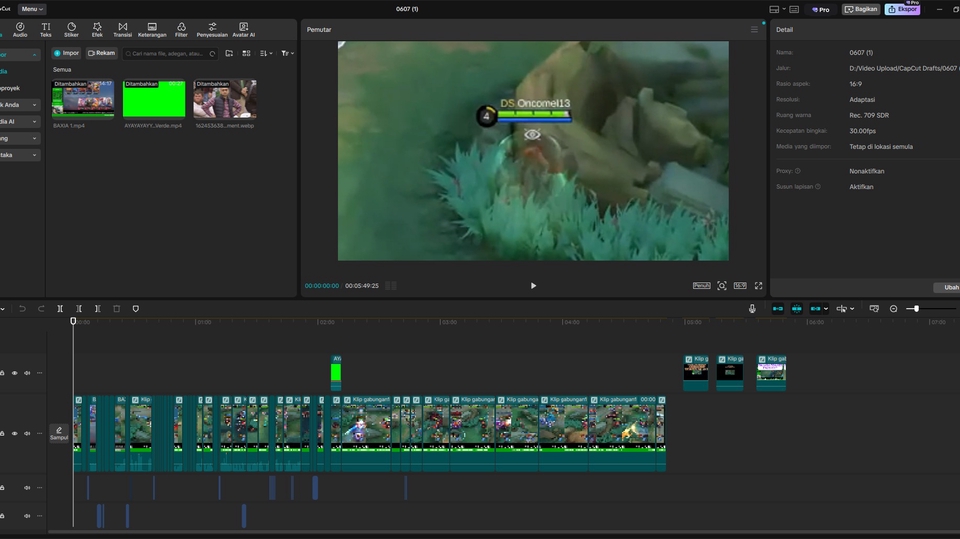Click the Split tool icon

pyautogui.click(x=60, y=309)
